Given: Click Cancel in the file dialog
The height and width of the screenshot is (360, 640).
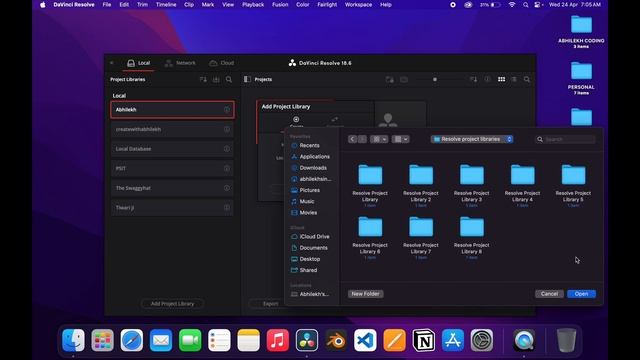Looking at the screenshot, I should [x=549, y=294].
